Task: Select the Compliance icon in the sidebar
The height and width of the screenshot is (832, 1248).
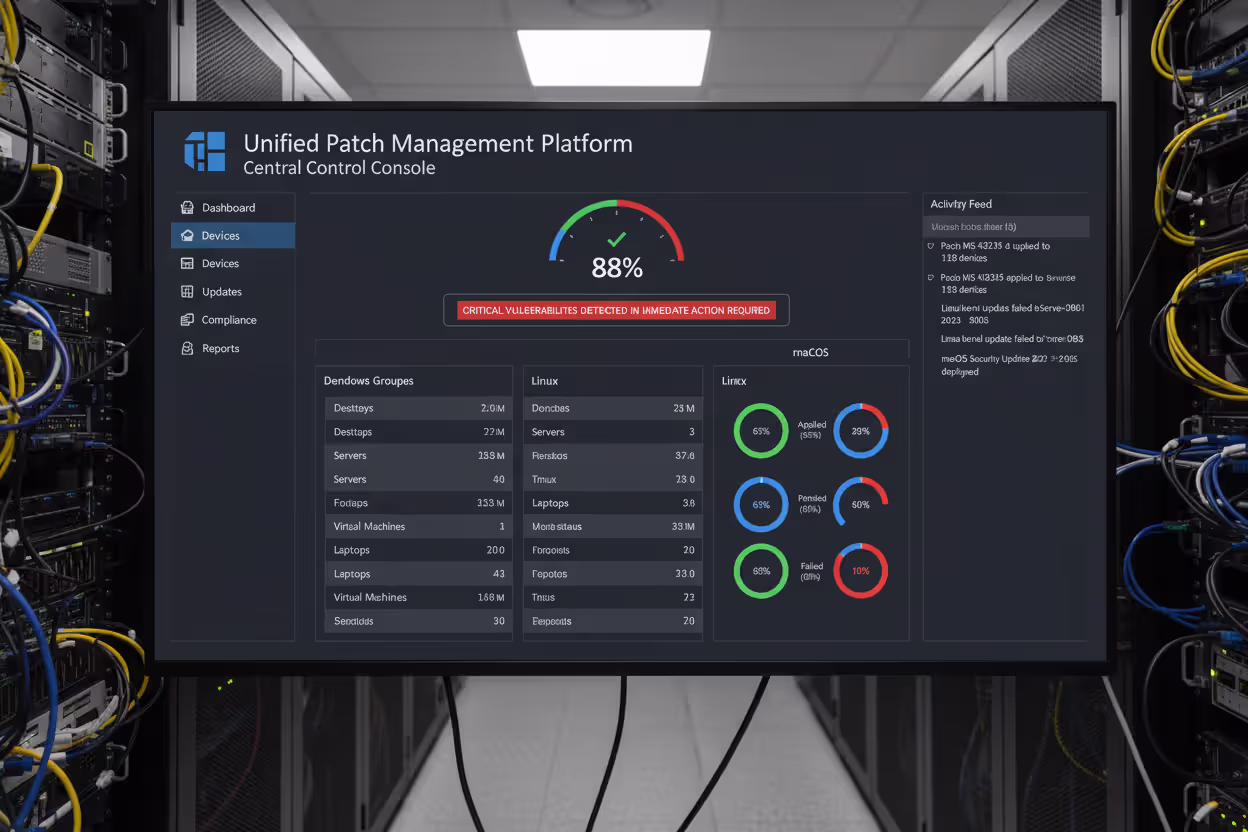Action: click(187, 319)
